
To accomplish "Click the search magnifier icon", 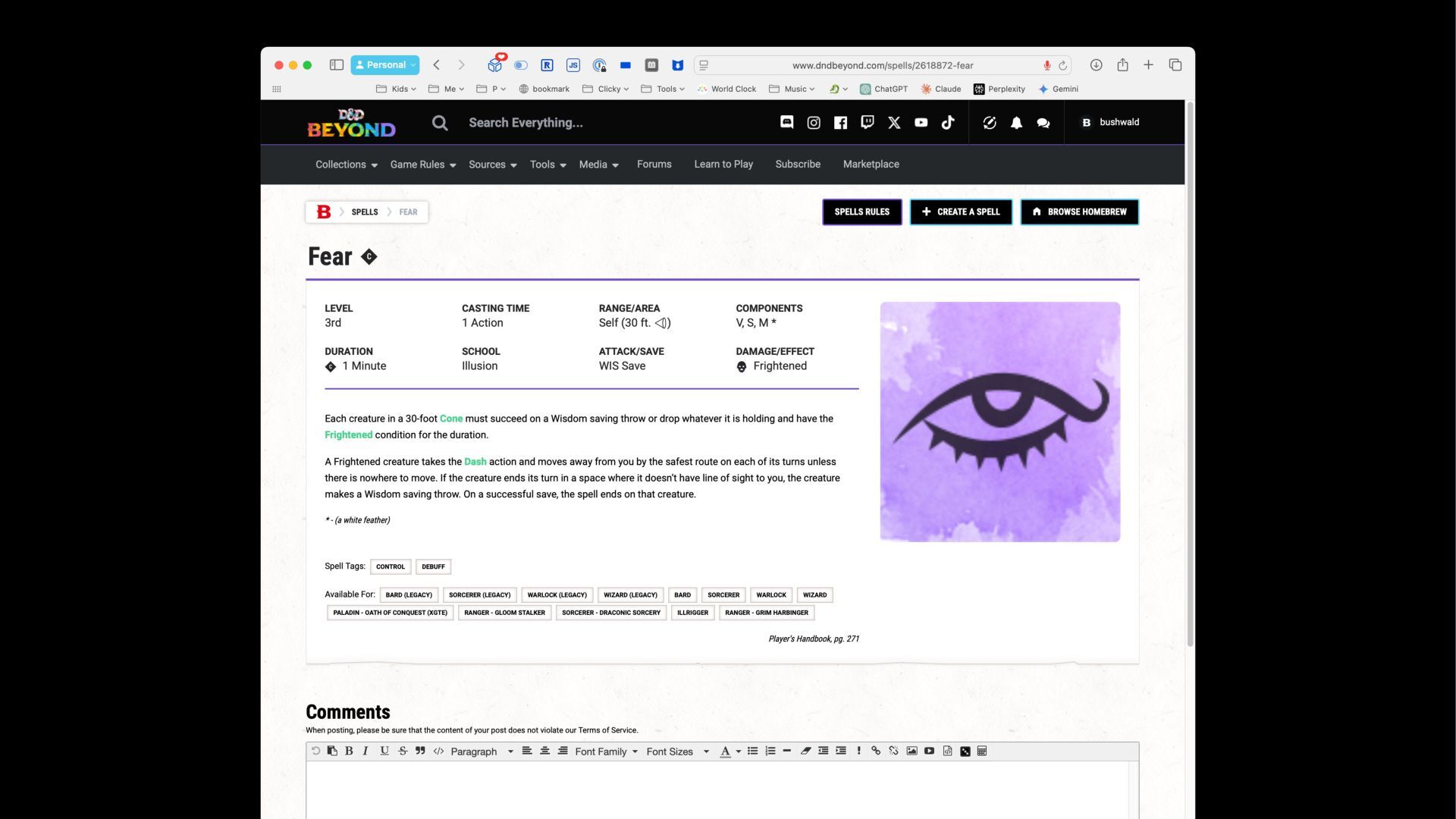I will pos(440,123).
